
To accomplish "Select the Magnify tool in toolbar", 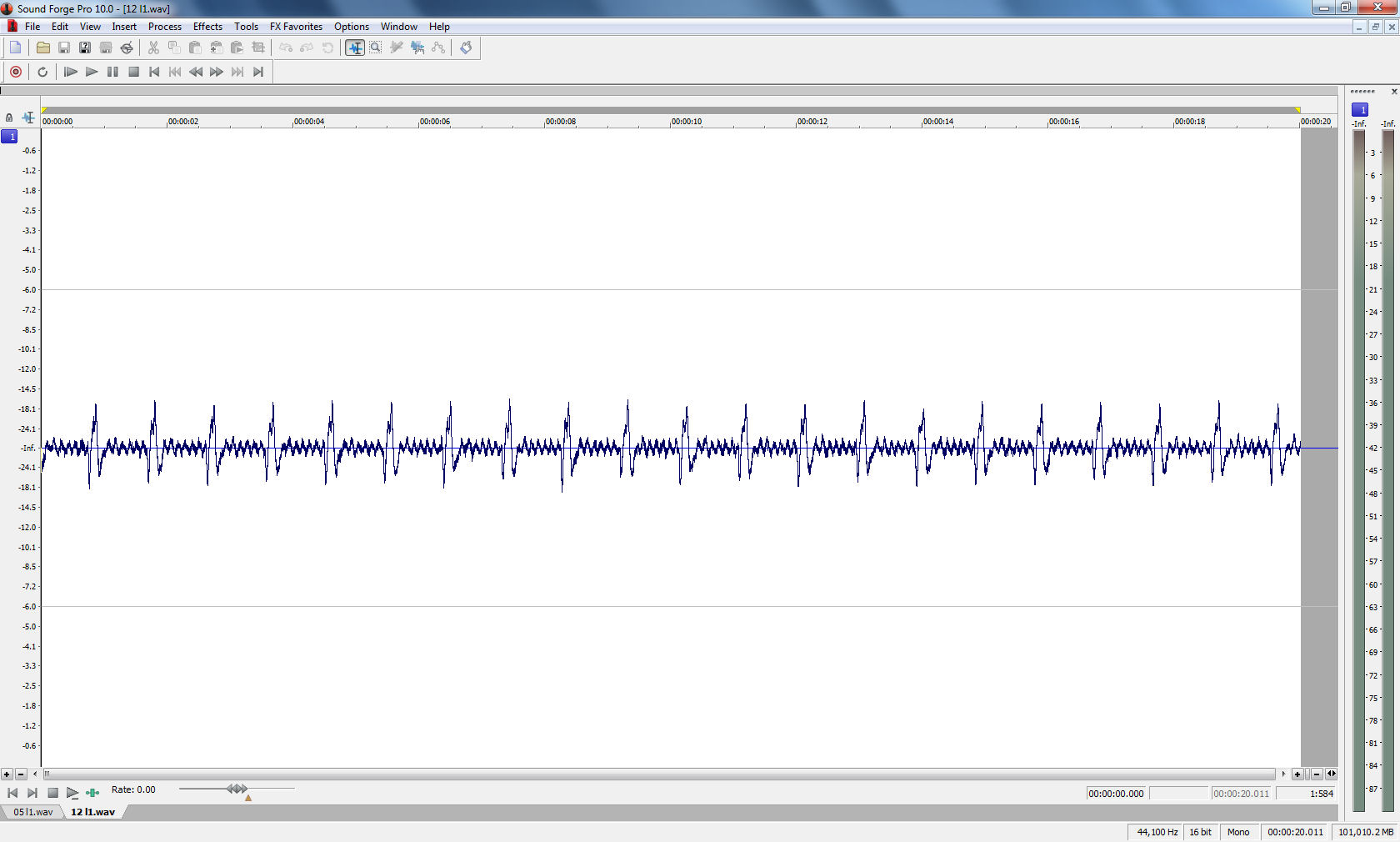I will pos(376,48).
